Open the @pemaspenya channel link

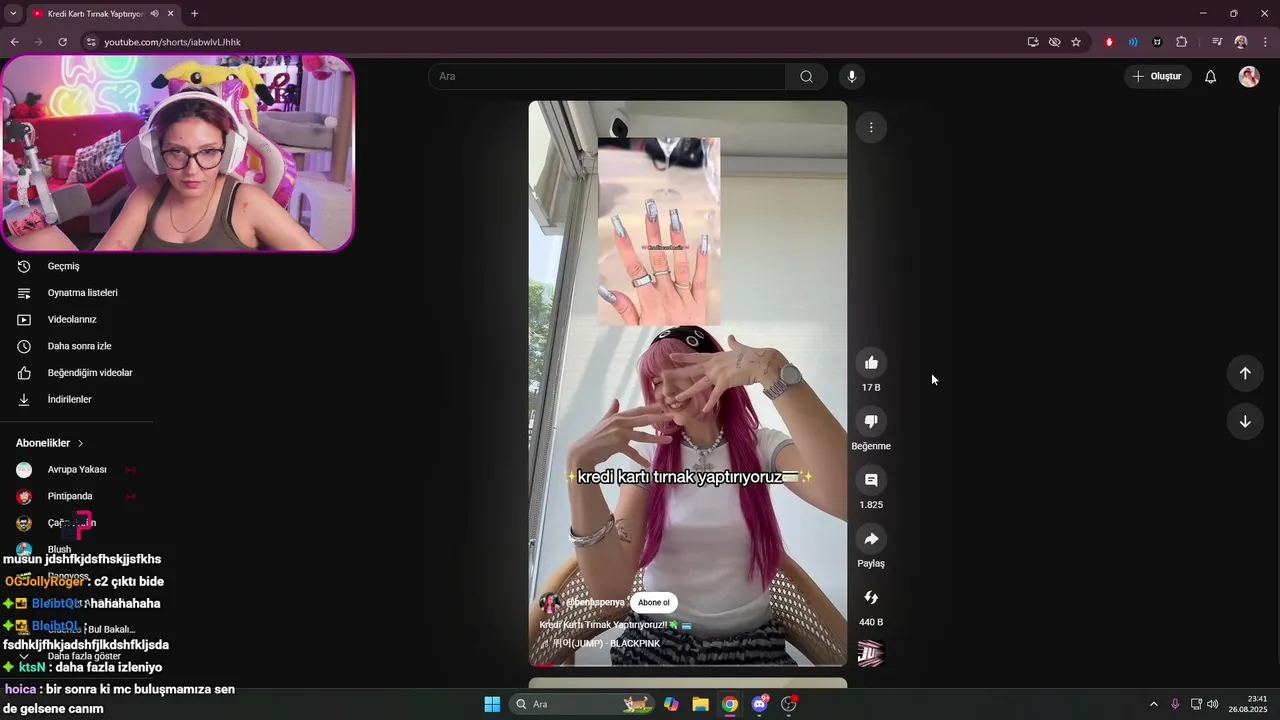pyautogui.click(x=595, y=603)
